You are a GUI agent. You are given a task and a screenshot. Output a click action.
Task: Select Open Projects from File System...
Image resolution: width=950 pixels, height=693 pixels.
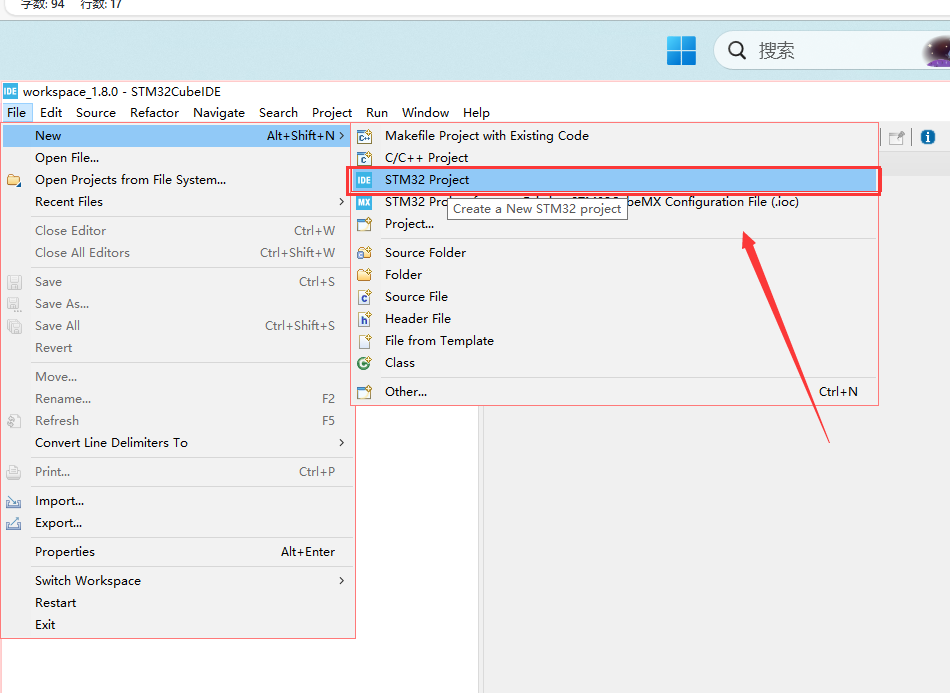tap(178, 180)
